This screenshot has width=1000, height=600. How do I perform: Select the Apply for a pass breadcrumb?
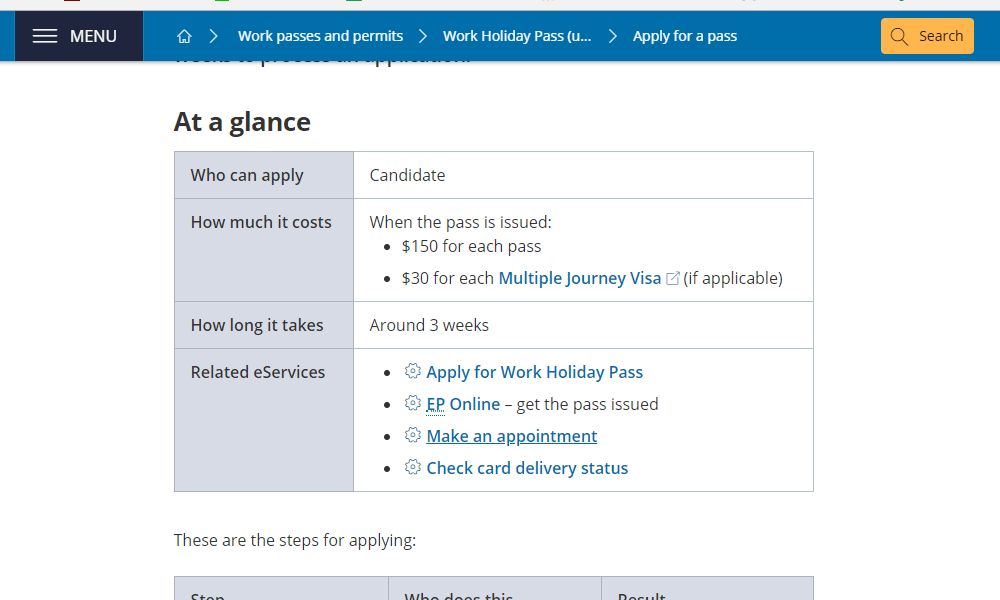(x=685, y=36)
